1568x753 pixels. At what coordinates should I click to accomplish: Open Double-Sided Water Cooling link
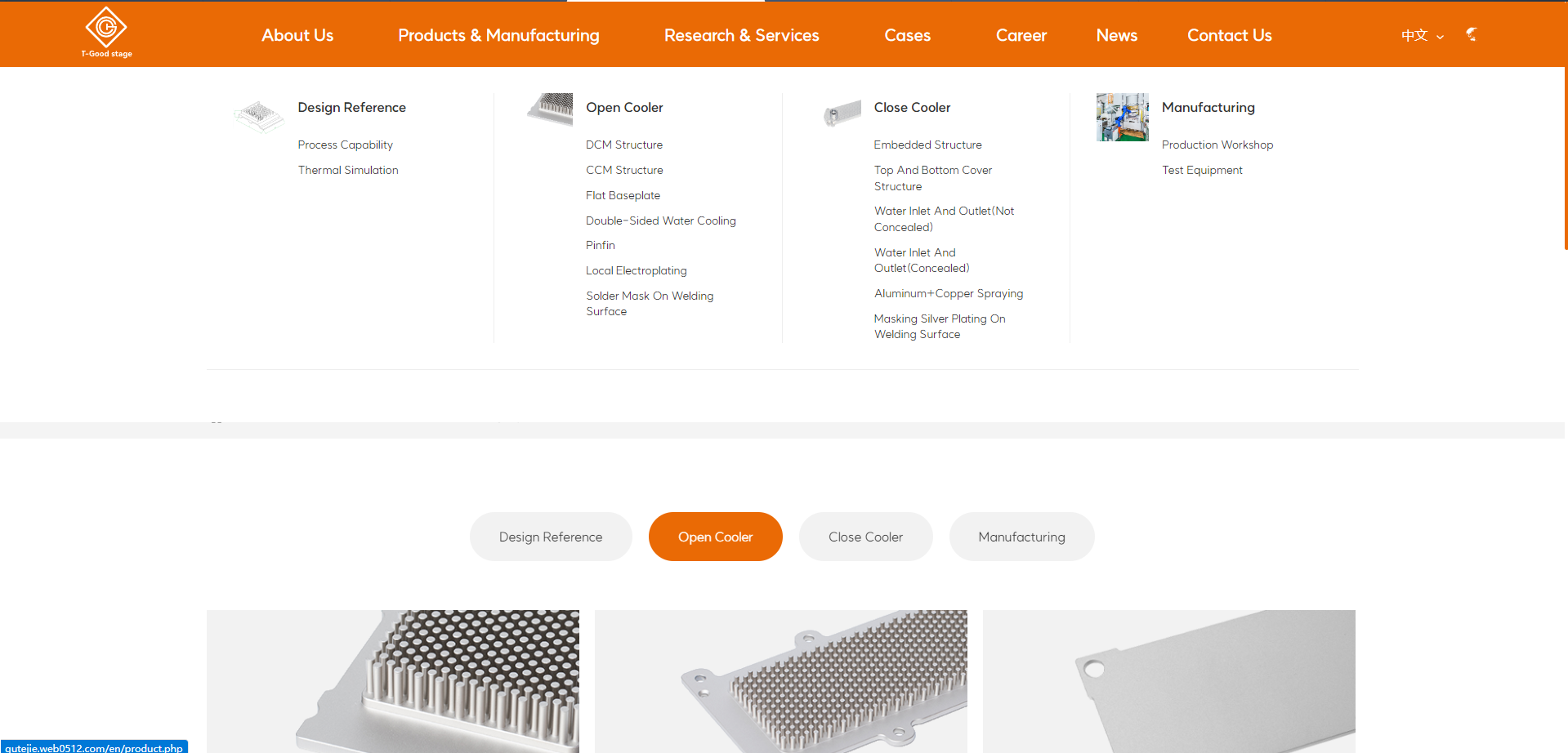click(x=660, y=221)
